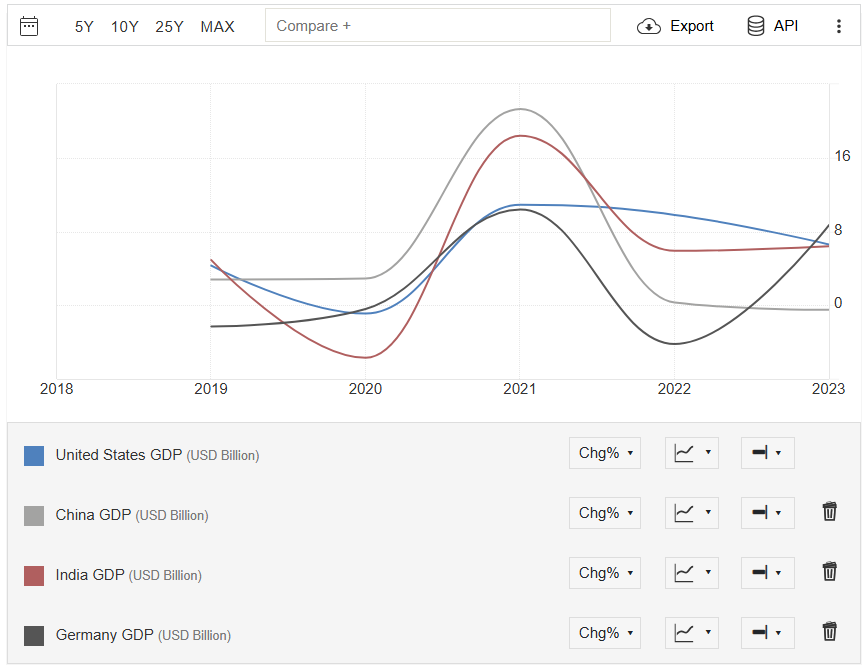The width and height of the screenshot is (865, 669).
Task: Delete the Germany GDP series
Action: (829, 631)
